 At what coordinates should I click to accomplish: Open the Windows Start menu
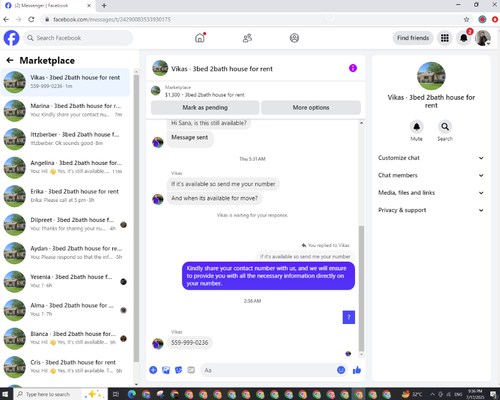click(x=5, y=394)
